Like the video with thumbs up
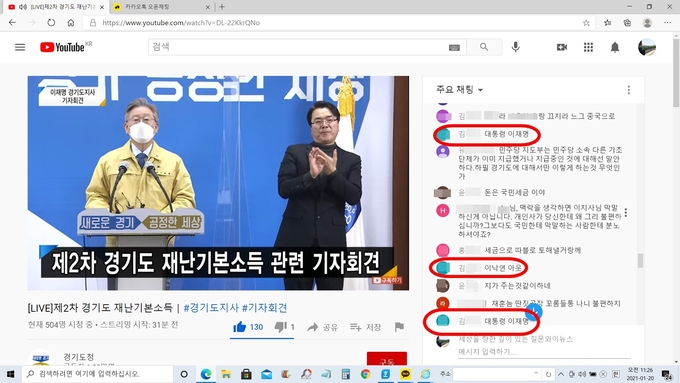The width and height of the screenshot is (680, 383). pyautogui.click(x=248, y=327)
